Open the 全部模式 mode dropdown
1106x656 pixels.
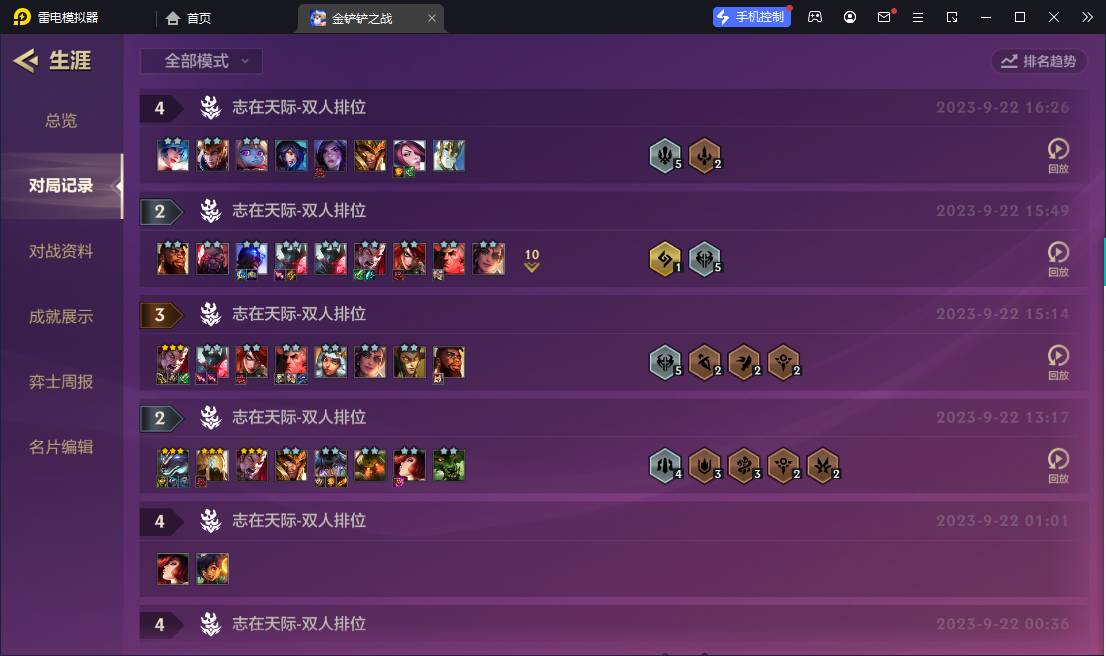click(202, 61)
